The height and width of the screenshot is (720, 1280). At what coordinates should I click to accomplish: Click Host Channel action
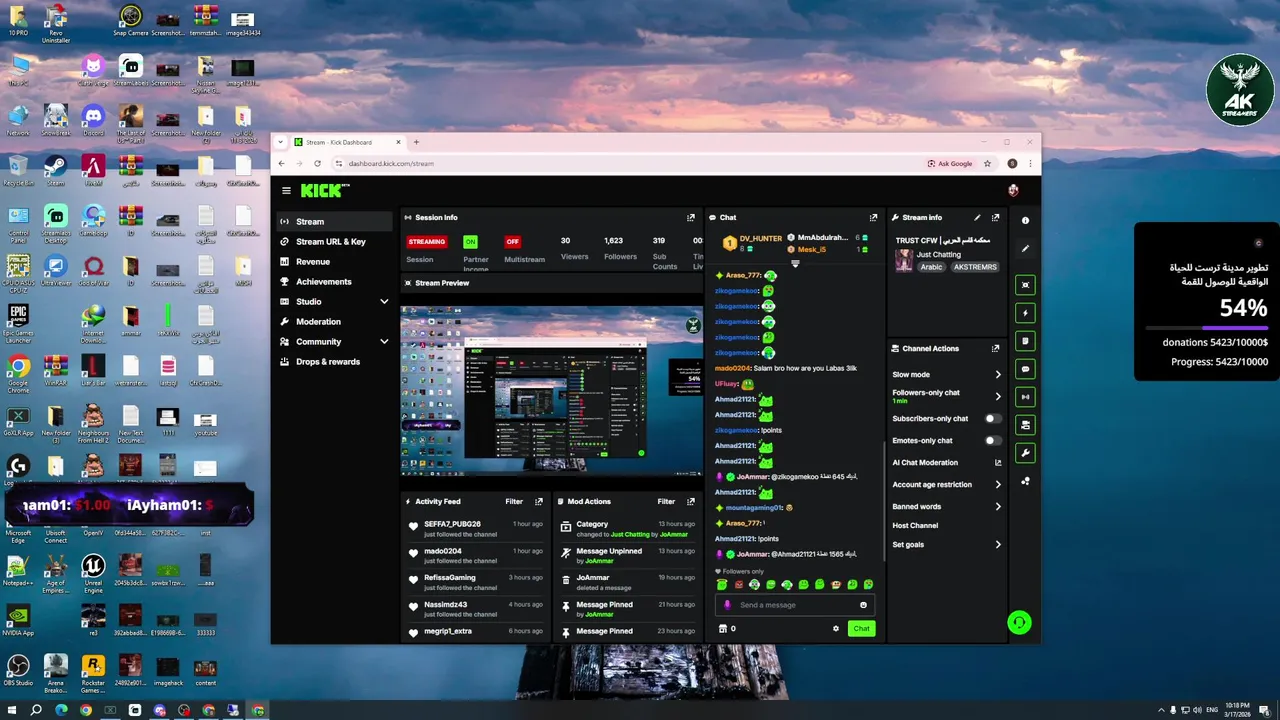[x=915, y=526]
